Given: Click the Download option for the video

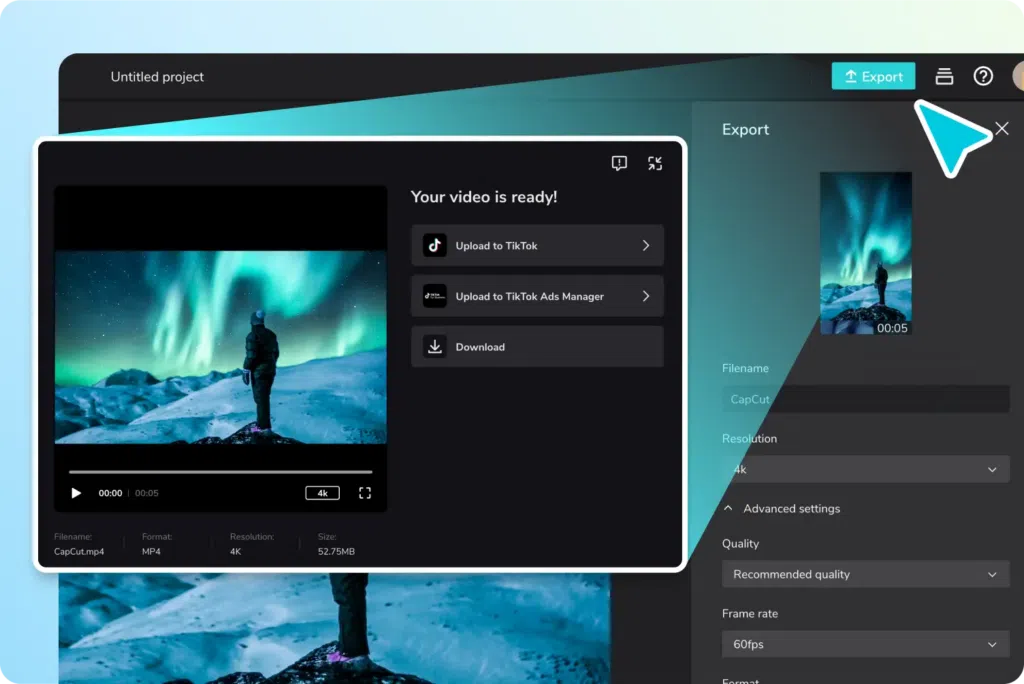Looking at the screenshot, I should tap(537, 346).
